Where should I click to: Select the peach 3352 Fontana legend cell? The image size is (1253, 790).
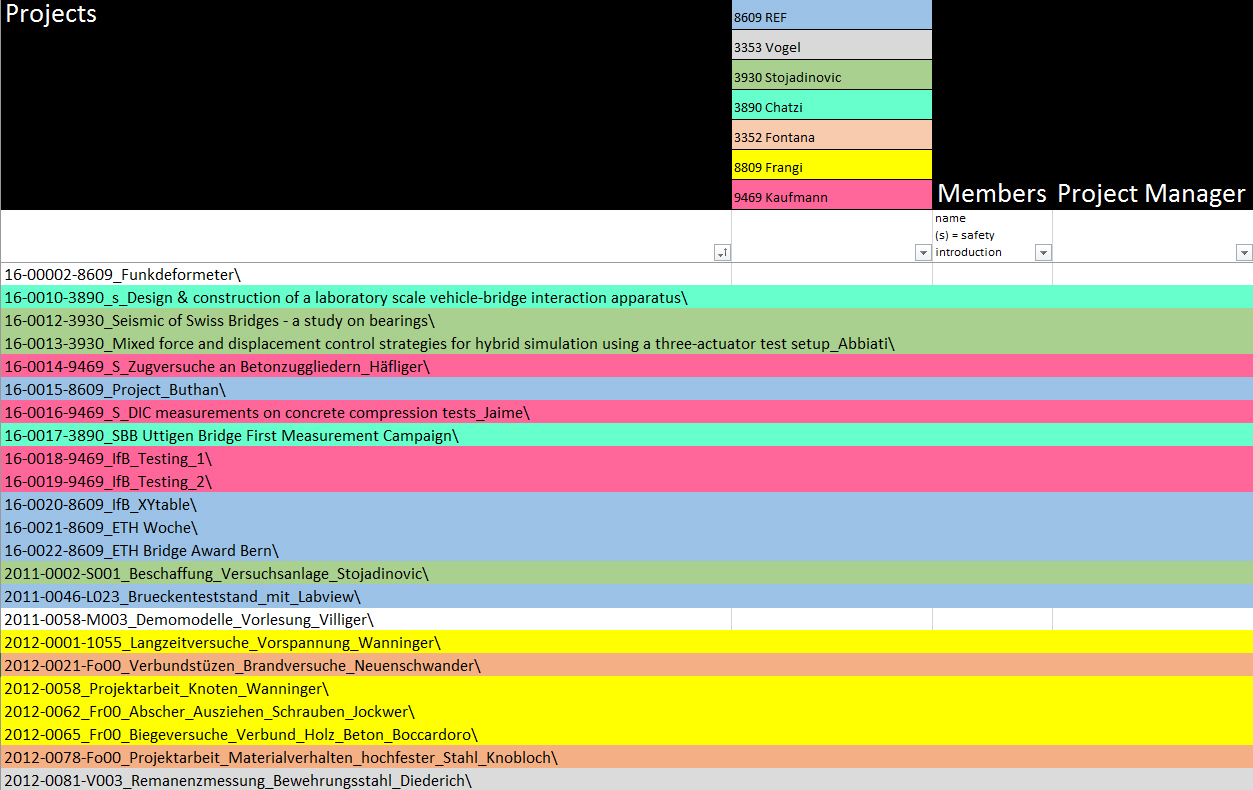832,135
